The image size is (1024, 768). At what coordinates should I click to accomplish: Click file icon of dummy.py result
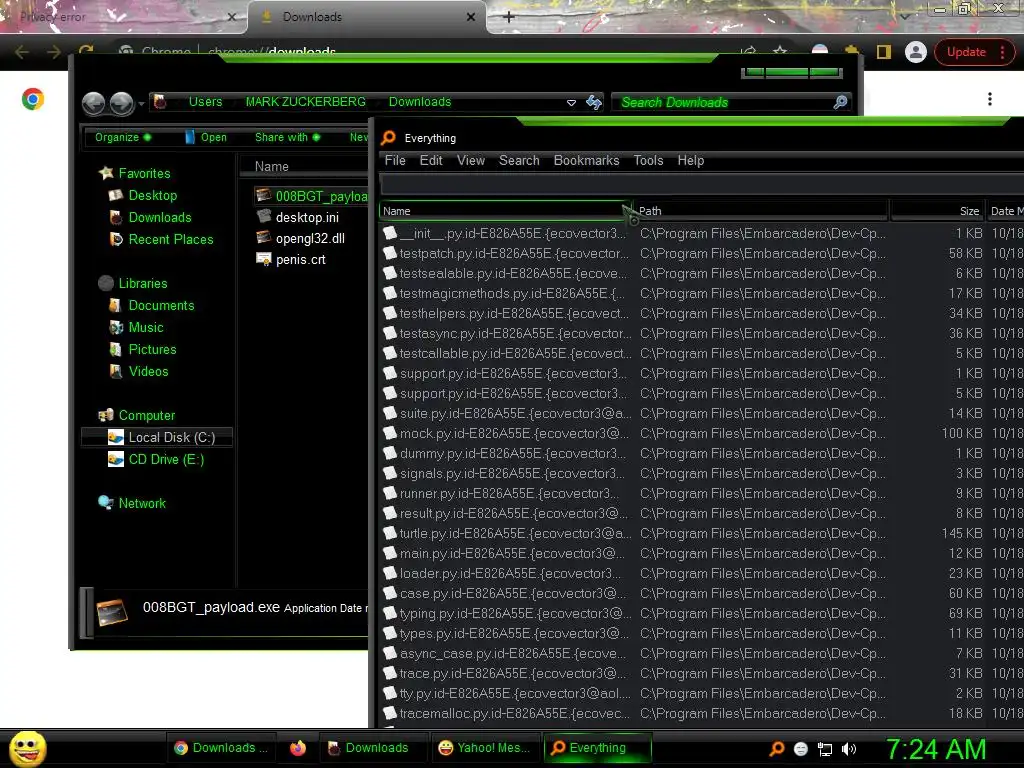390,453
